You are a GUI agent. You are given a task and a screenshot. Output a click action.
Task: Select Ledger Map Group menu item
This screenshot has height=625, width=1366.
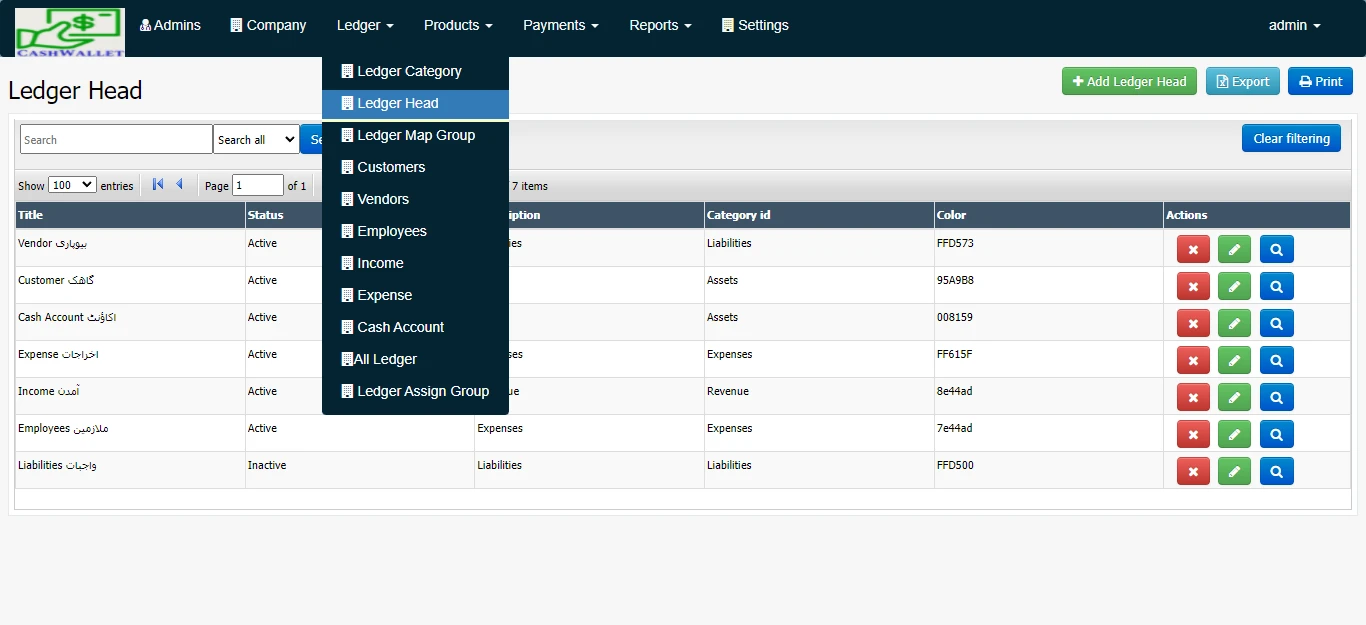click(x=415, y=135)
